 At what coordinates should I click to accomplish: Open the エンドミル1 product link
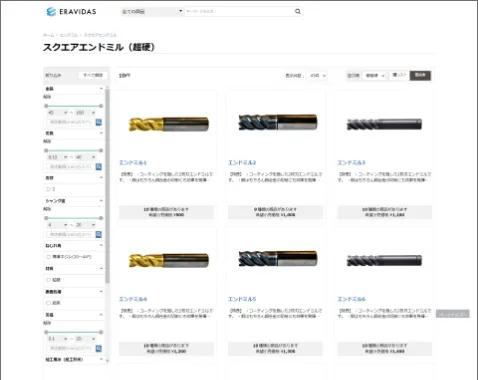(x=133, y=163)
